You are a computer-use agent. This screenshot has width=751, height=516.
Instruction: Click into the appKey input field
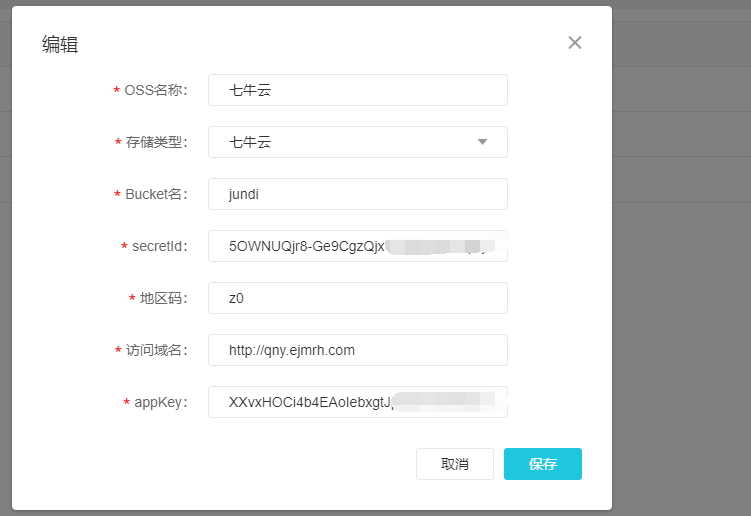click(x=357, y=402)
